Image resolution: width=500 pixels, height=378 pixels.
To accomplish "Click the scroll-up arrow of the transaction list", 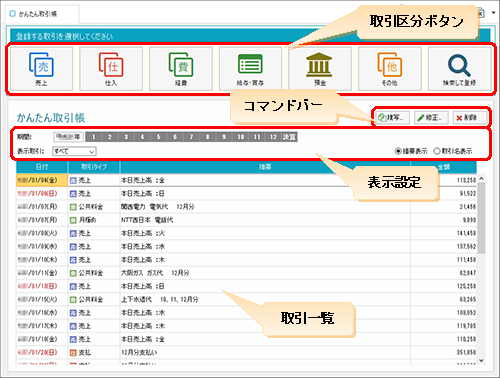I will [481, 179].
